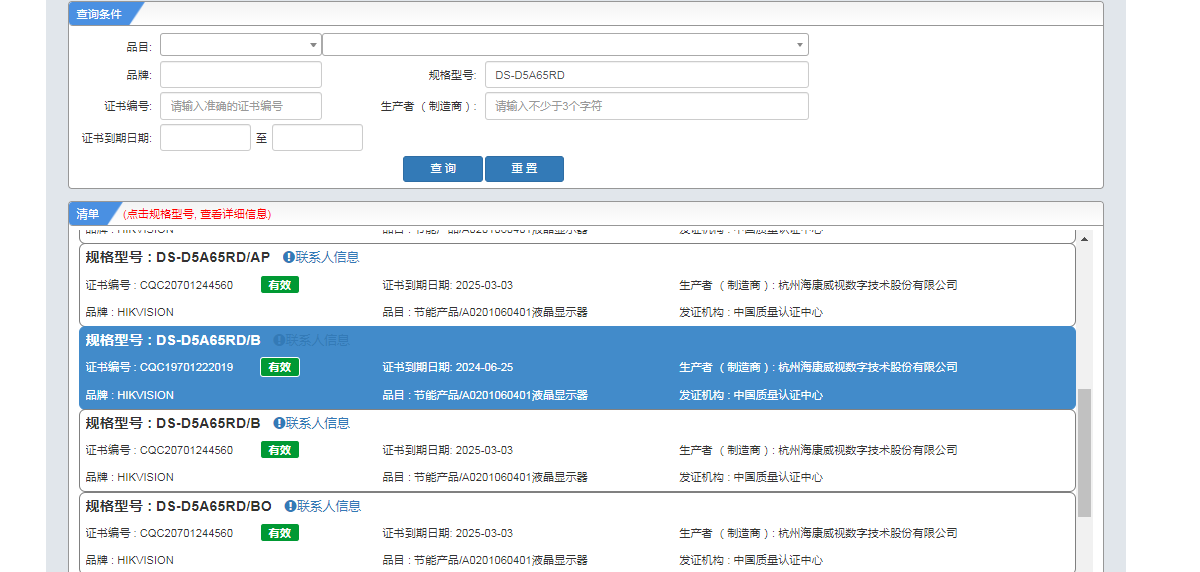
Task: Expand the wide second 品目 dropdown
Action: (565, 45)
